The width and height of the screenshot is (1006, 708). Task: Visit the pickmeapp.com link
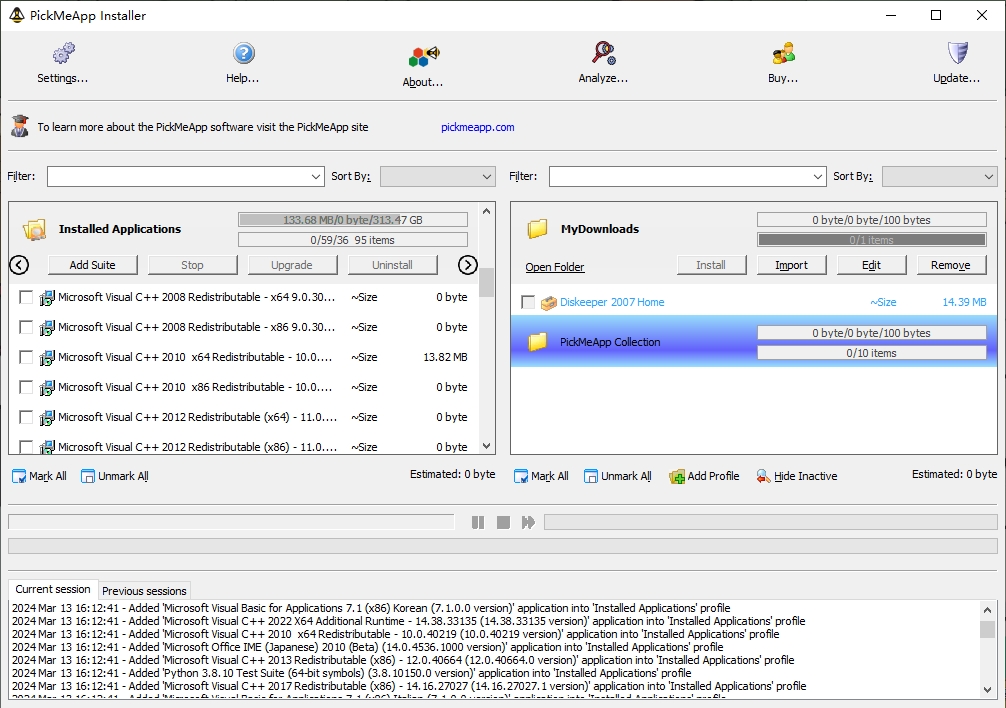pos(477,127)
